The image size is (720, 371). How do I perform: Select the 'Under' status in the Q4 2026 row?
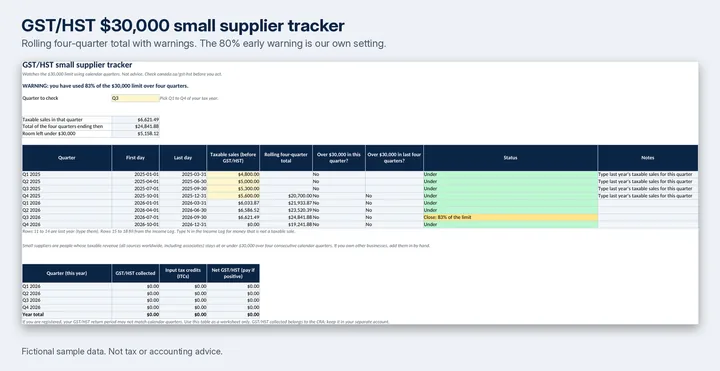click(x=511, y=225)
